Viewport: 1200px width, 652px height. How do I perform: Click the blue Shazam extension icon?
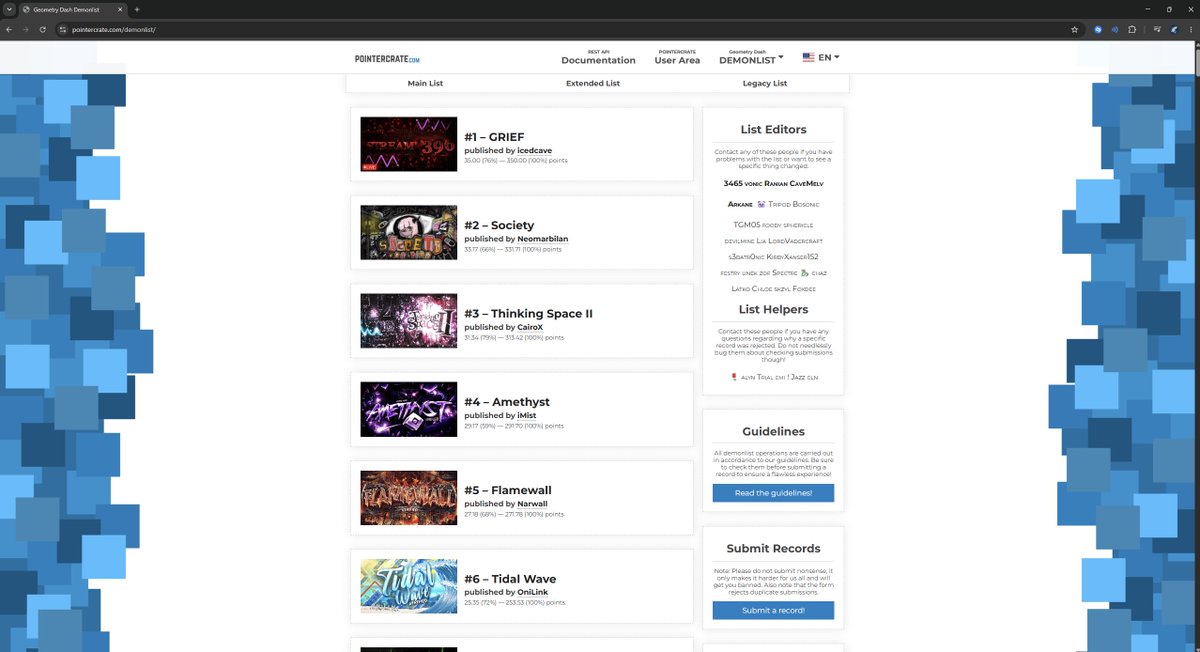point(1097,30)
